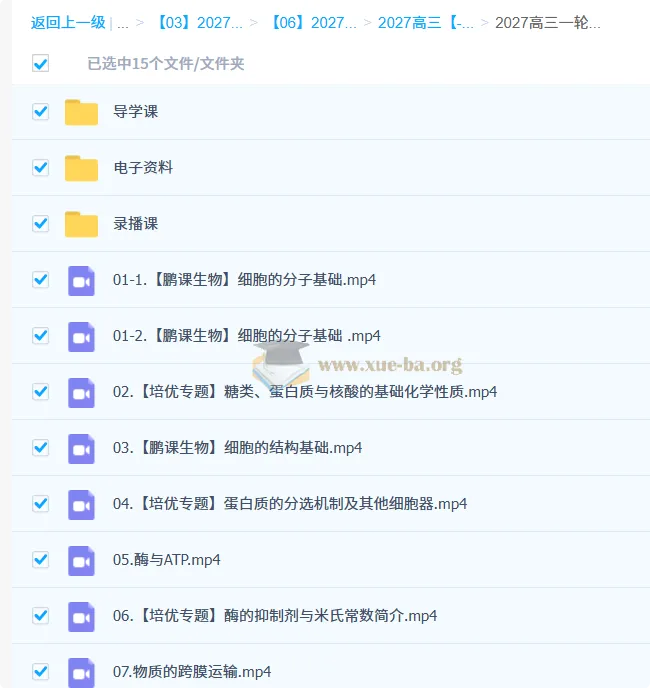Uncheck the 电子资料 folder checkbox
650x688 pixels.
(x=40, y=168)
